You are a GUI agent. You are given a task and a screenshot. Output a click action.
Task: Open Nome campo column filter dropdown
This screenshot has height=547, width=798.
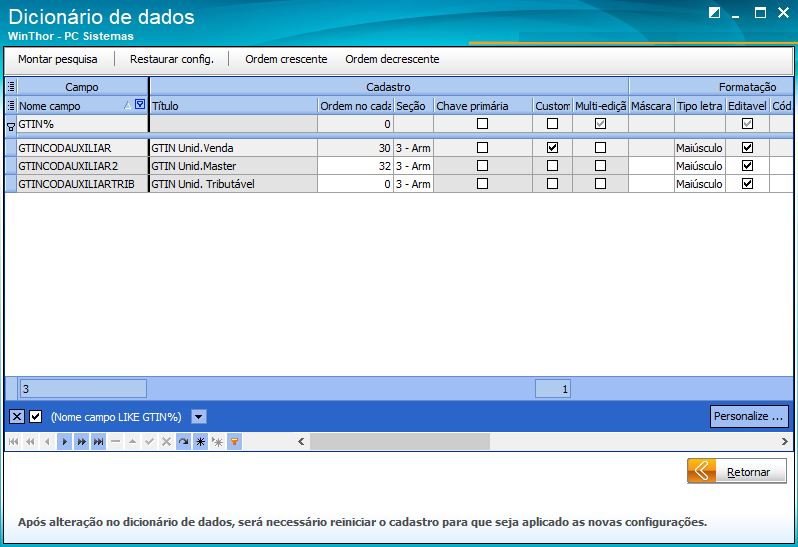[140, 105]
